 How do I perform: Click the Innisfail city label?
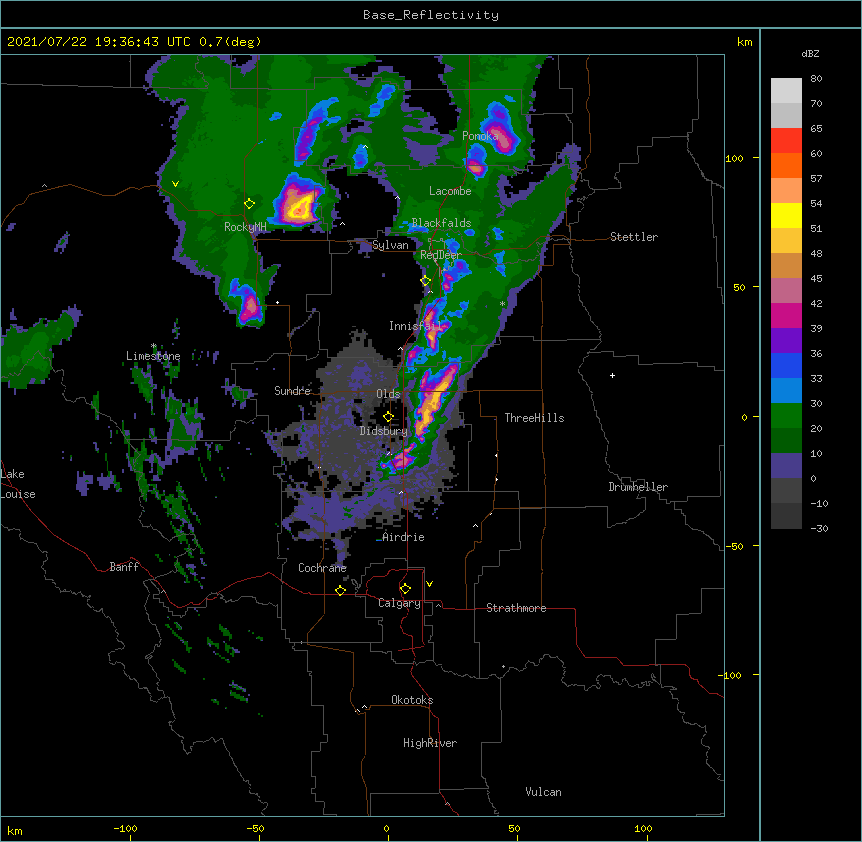coord(415,326)
